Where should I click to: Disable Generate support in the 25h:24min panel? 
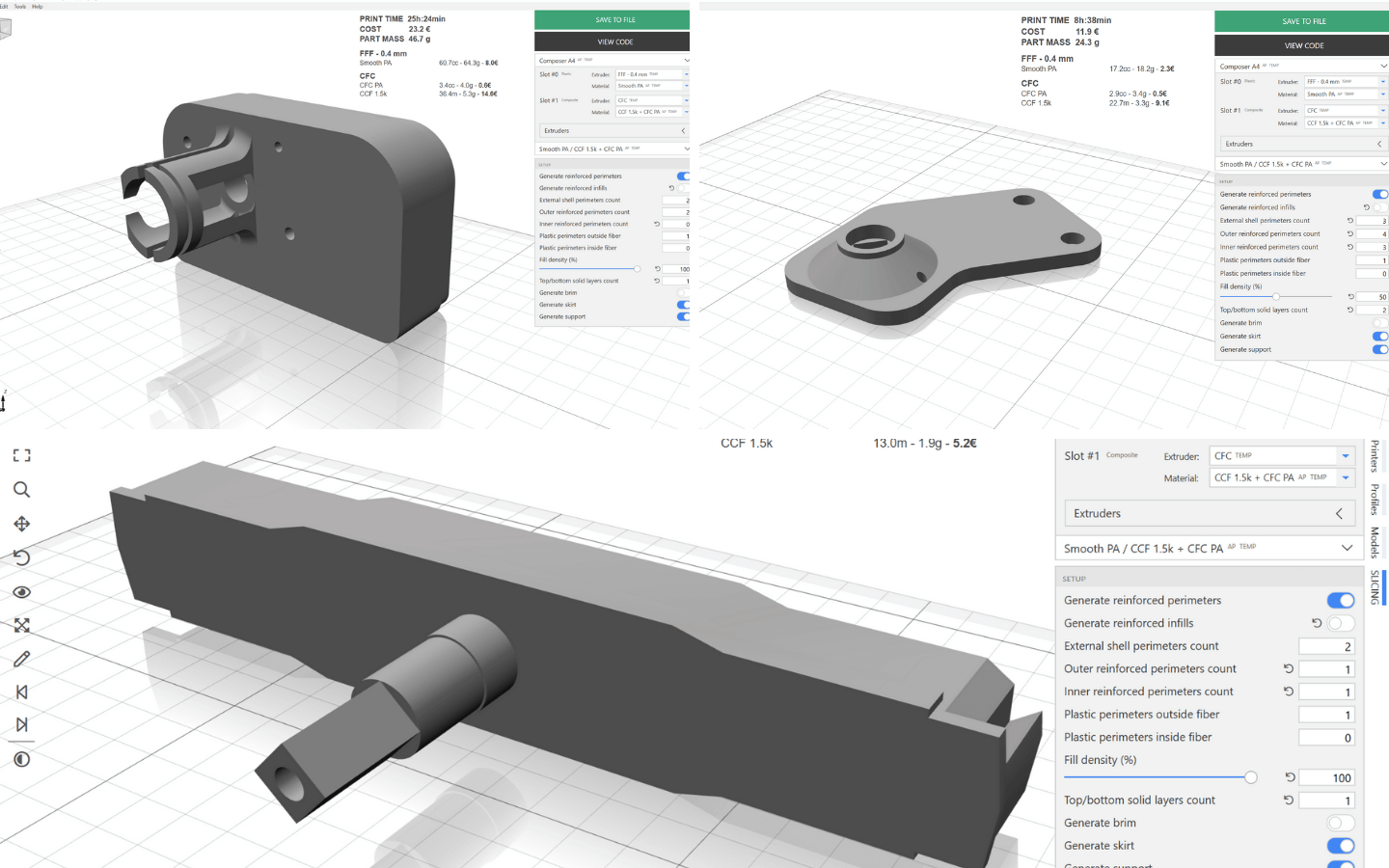[x=683, y=316]
